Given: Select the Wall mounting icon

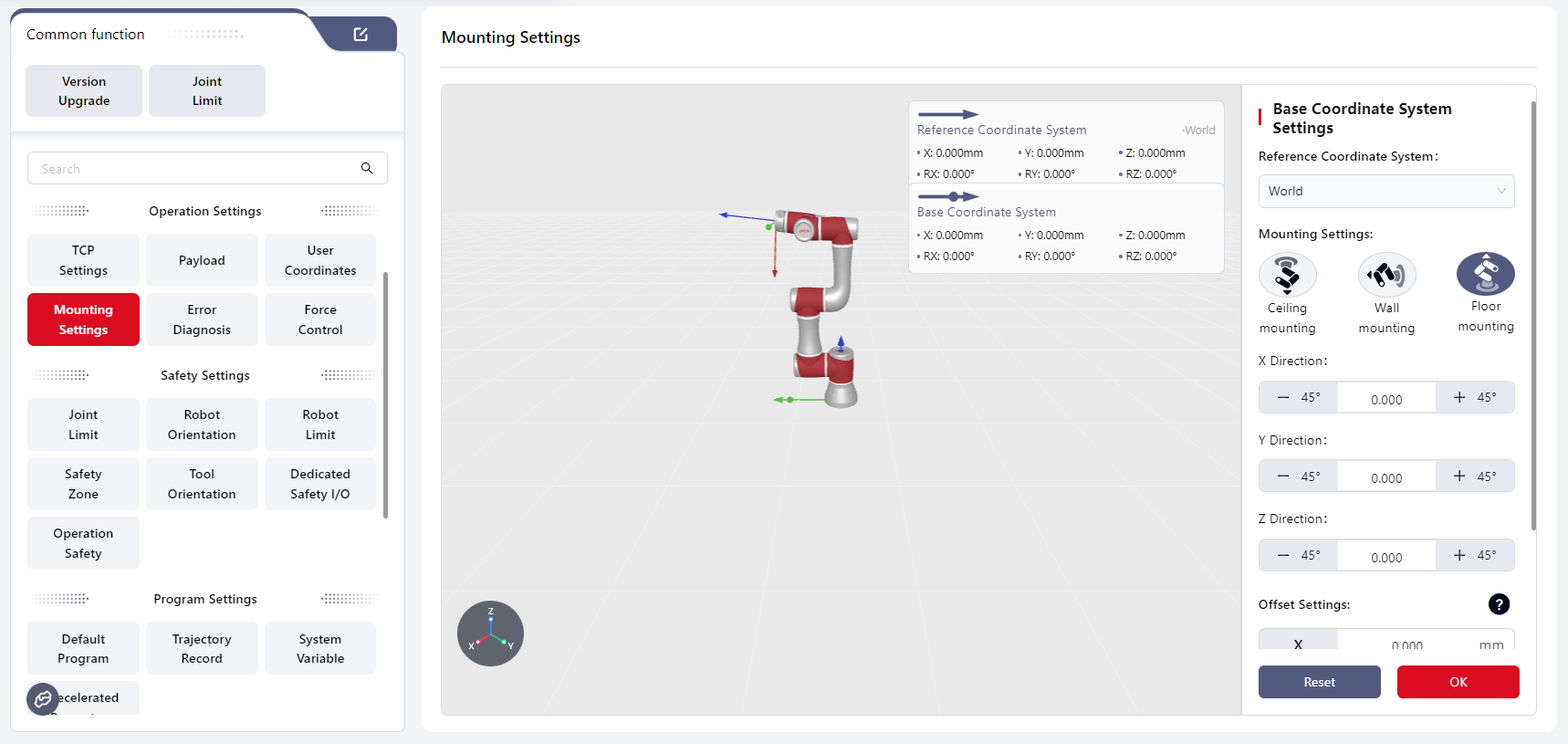Looking at the screenshot, I should [x=1386, y=275].
